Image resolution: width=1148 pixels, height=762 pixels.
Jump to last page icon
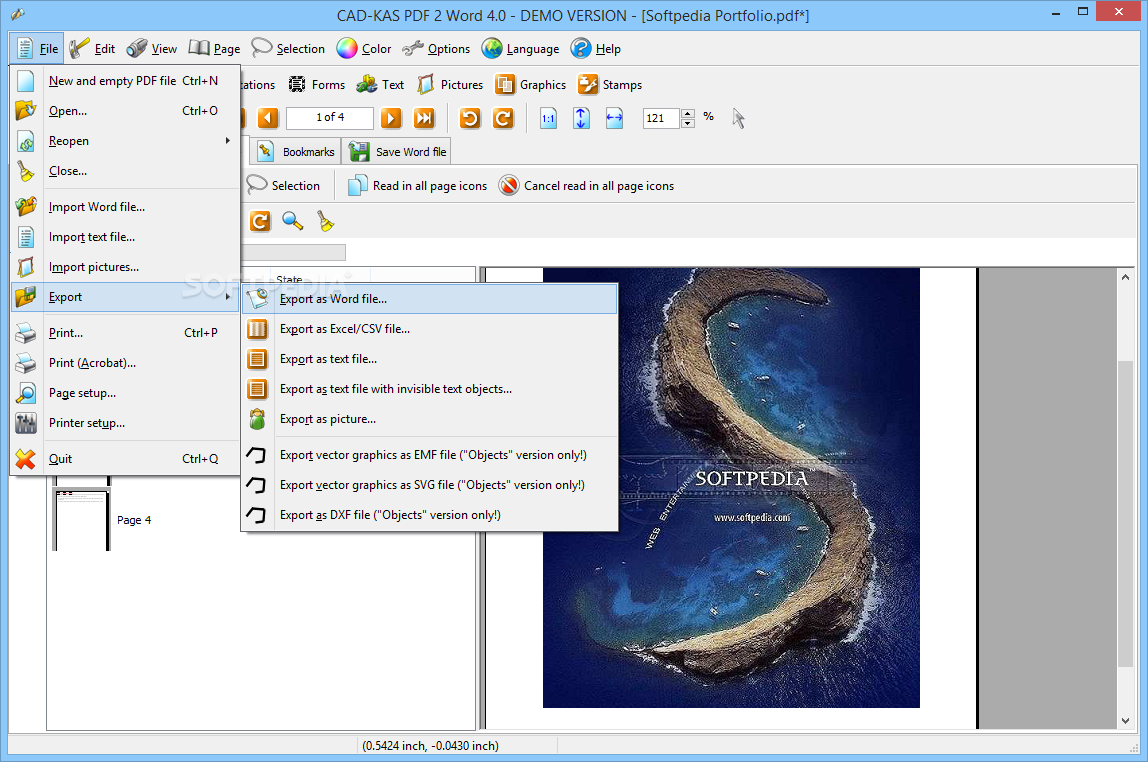(x=424, y=118)
